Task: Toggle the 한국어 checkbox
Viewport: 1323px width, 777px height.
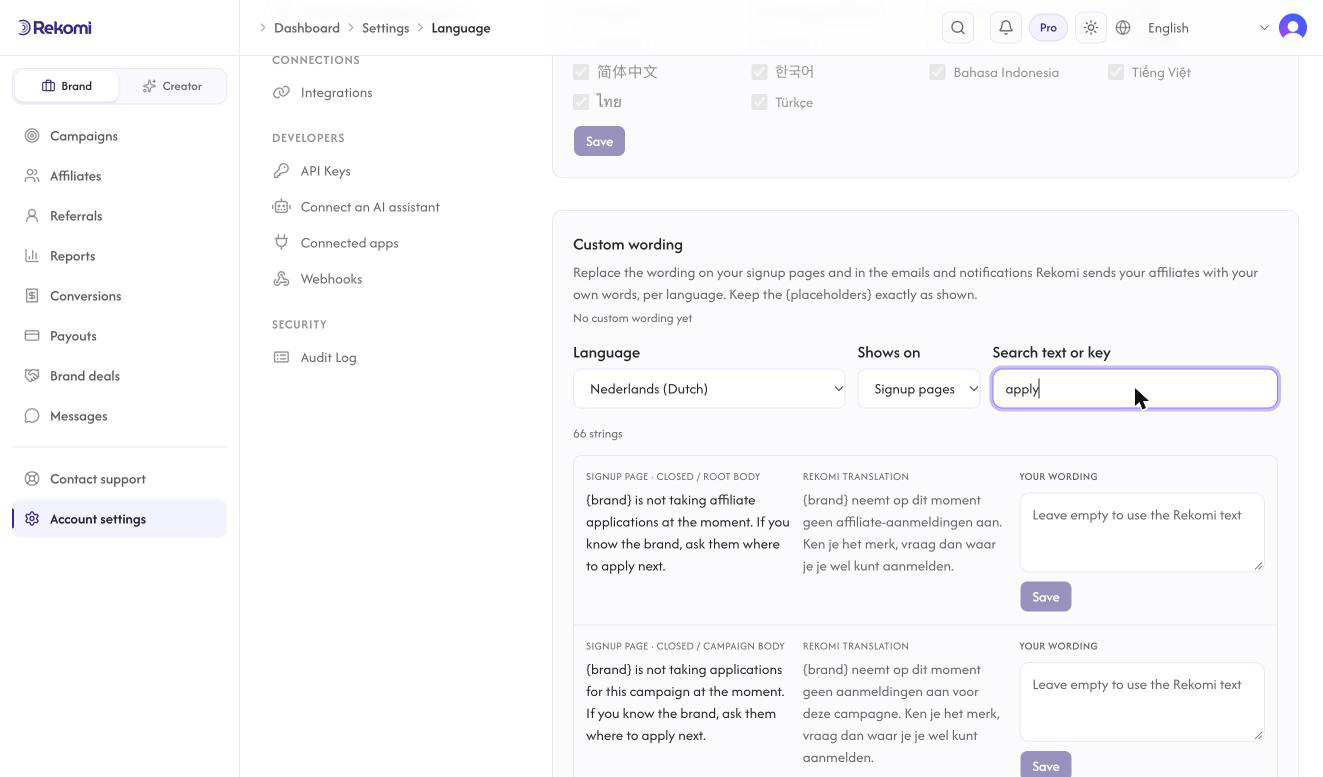Action: [759, 72]
